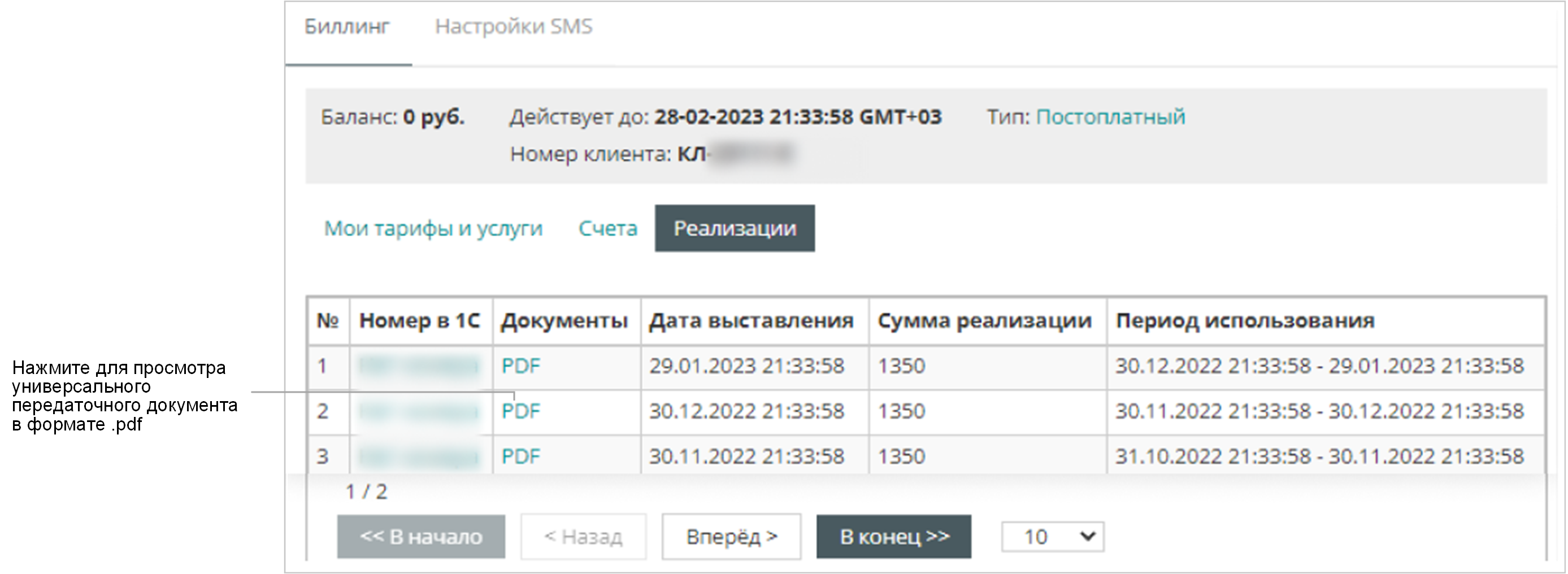Switch to the Биллинг tab
The height and width of the screenshot is (574, 1568).
click(x=346, y=27)
